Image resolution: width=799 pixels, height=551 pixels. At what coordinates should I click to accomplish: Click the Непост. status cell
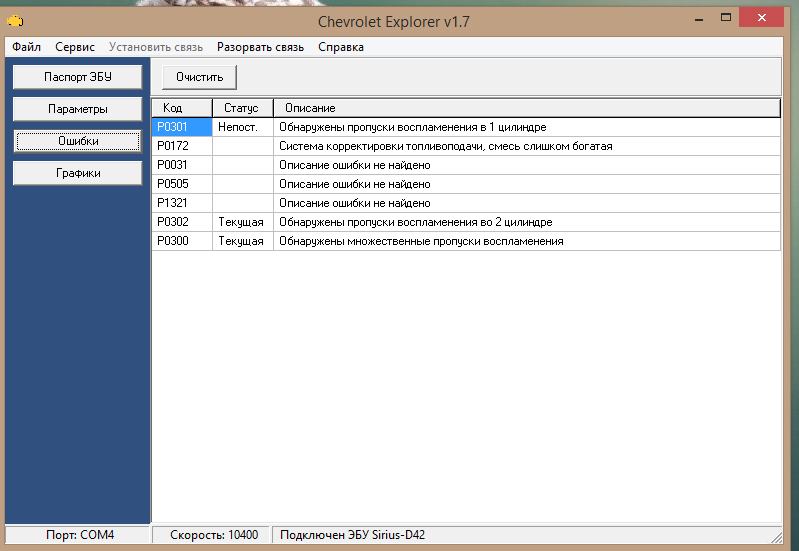243,127
